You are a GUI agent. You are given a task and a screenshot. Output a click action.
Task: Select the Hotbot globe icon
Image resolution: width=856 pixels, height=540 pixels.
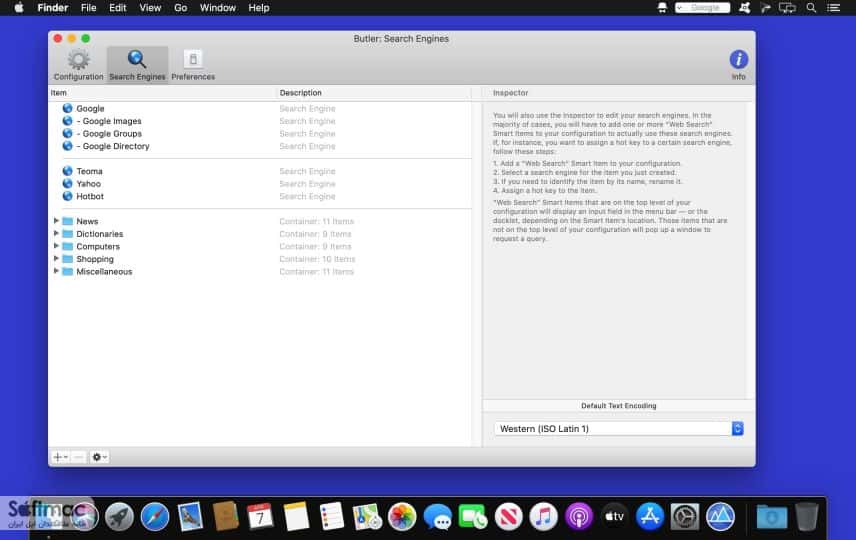tap(67, 196)
